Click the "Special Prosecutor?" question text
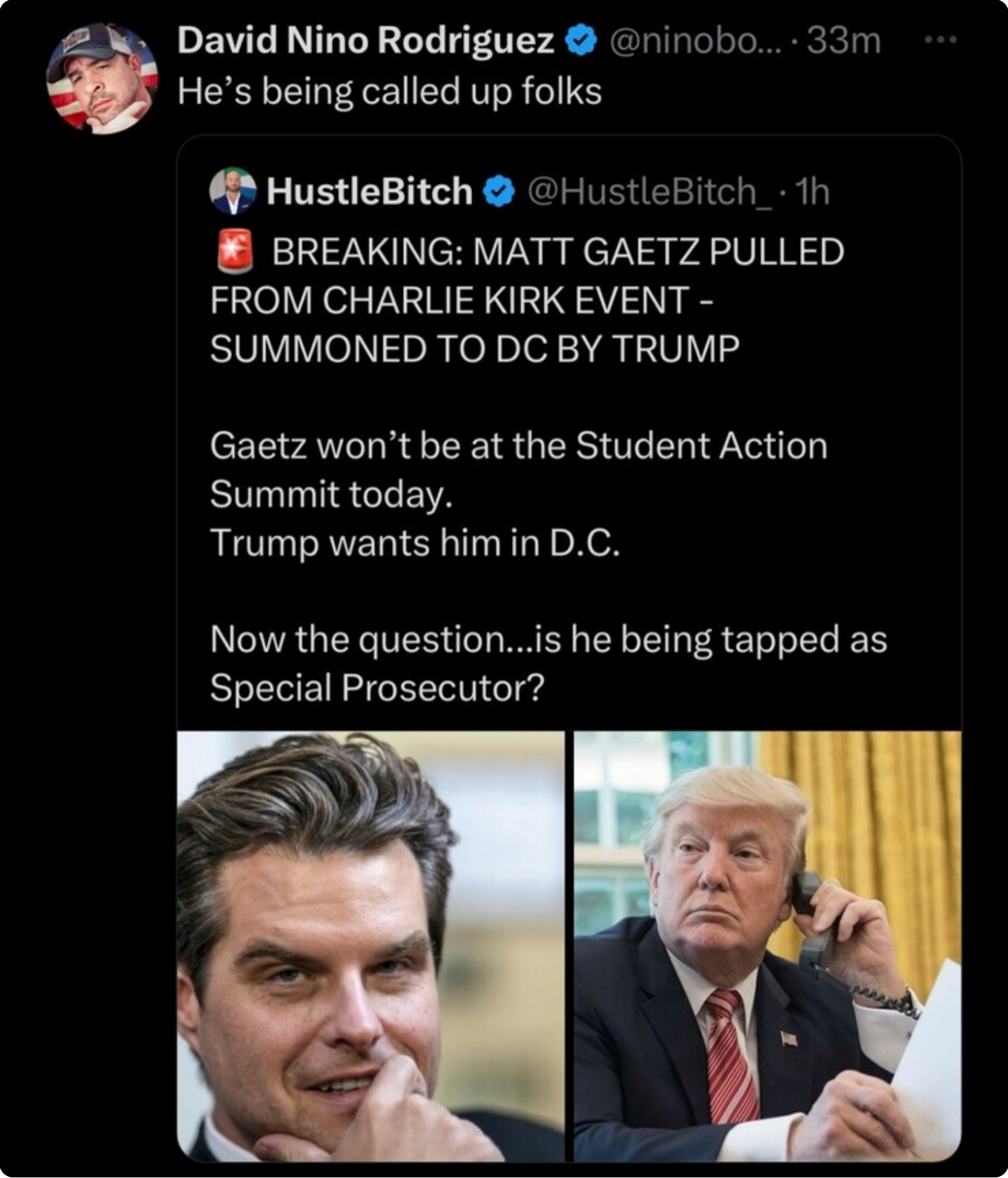The image size is (1008, 1178). tap(377, 688)
